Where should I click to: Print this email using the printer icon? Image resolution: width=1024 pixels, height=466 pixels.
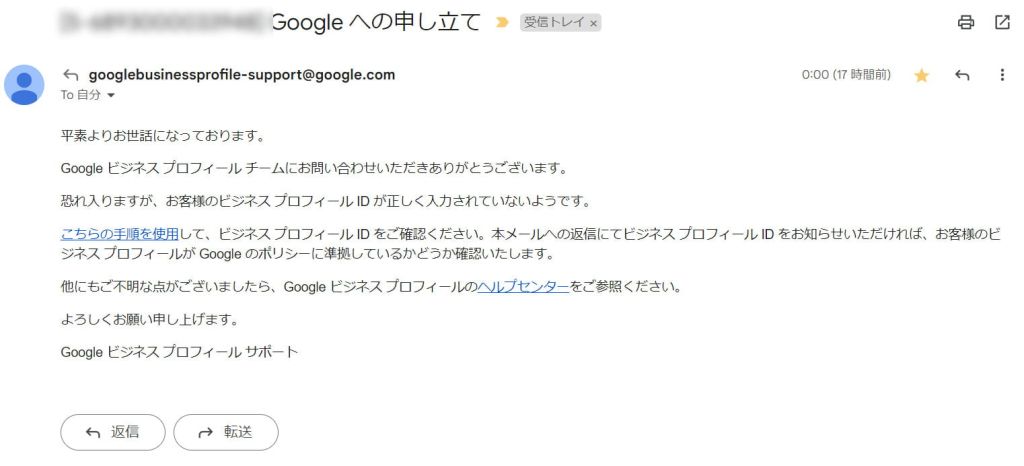pos(966,23)
